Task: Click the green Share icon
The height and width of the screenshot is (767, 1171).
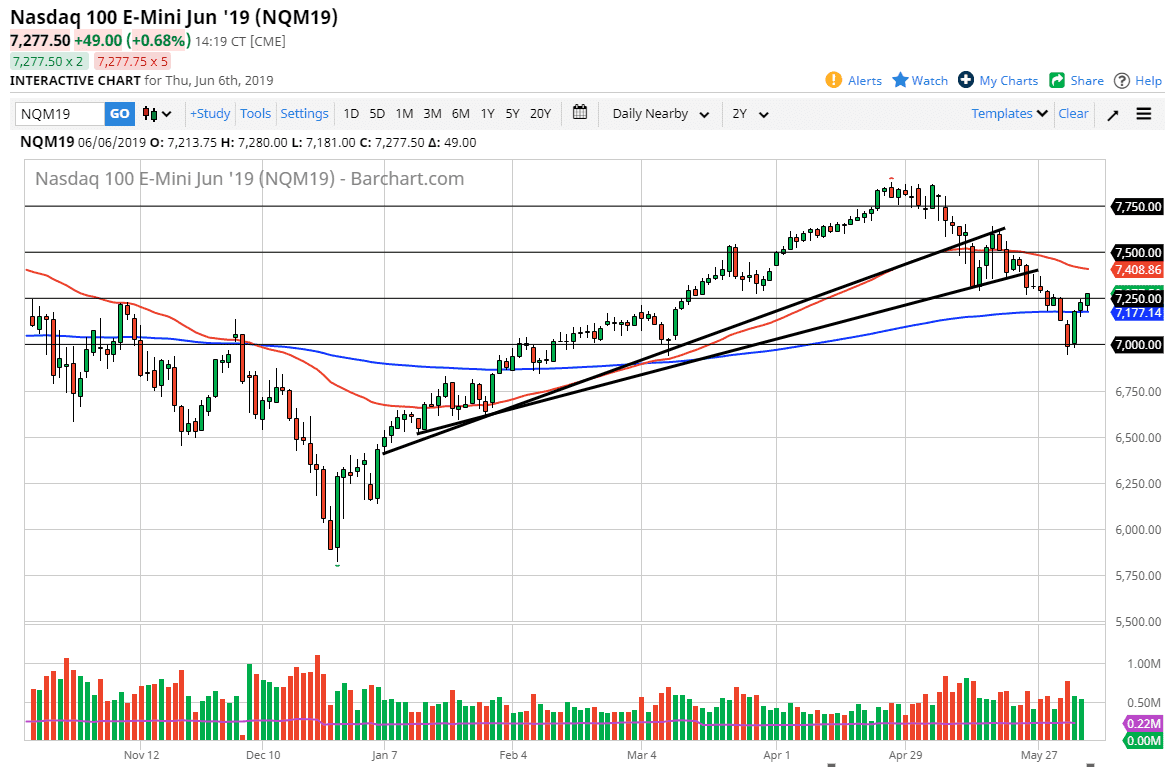Action: (1059, 80)
